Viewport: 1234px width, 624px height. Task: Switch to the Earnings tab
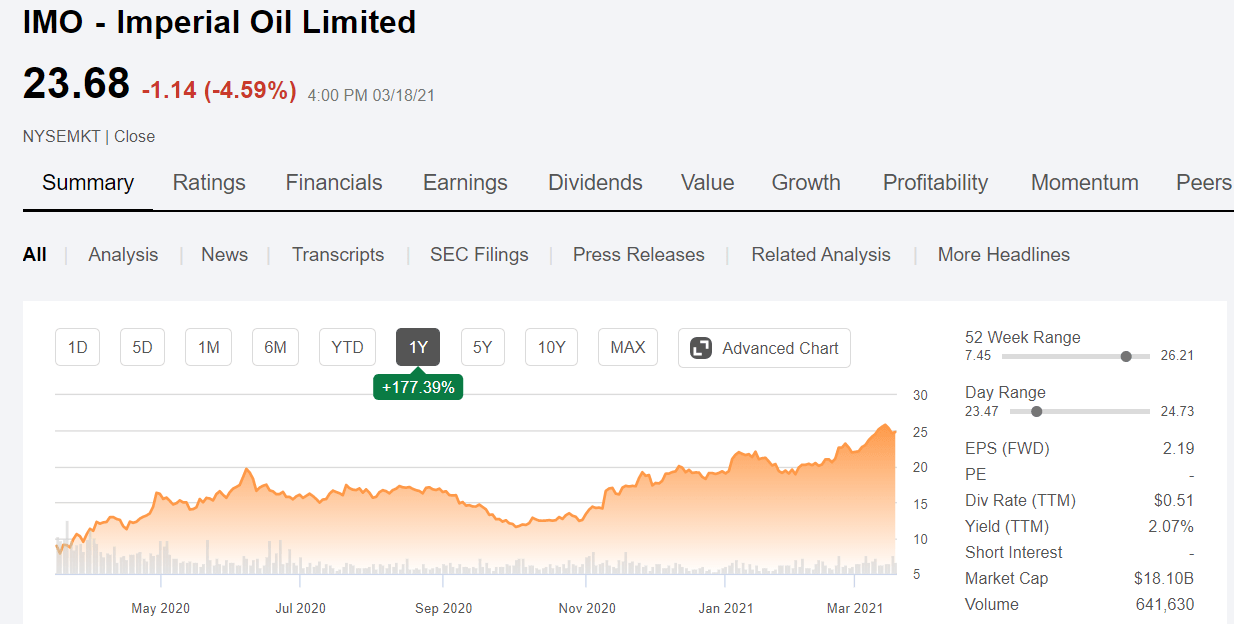[x=465, y=182]
